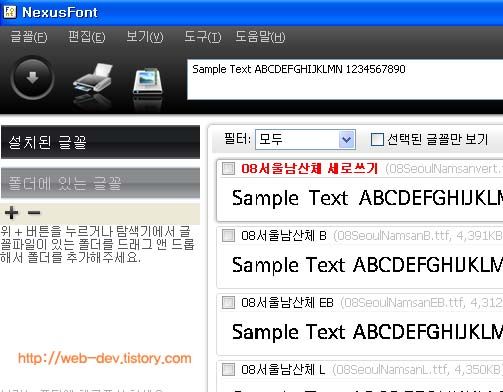Viewport: 503px width, 392px height.
Task: Click the 필터 dropdown arrow button
Action: click(347, 139)
